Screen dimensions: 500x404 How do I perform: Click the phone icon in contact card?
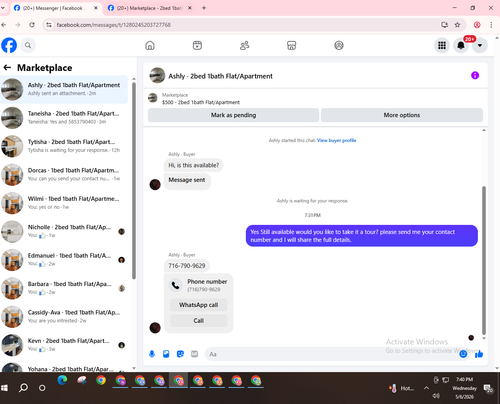pyautogui.click(x=175, y=285)
